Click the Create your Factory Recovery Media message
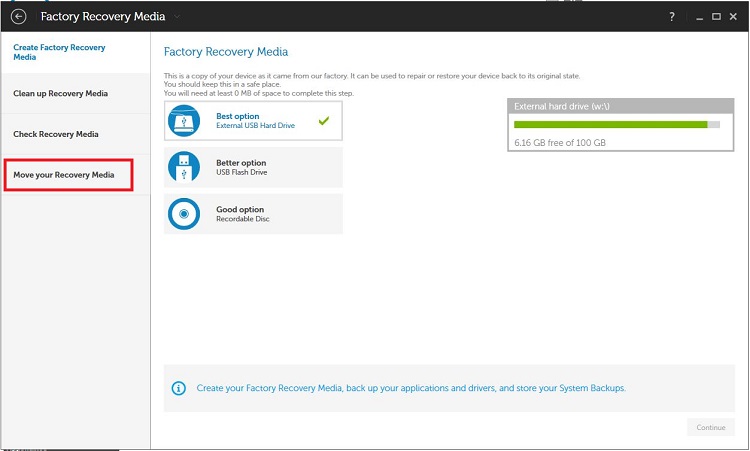The width and height of the screenshot is (750, 451). 411,388
